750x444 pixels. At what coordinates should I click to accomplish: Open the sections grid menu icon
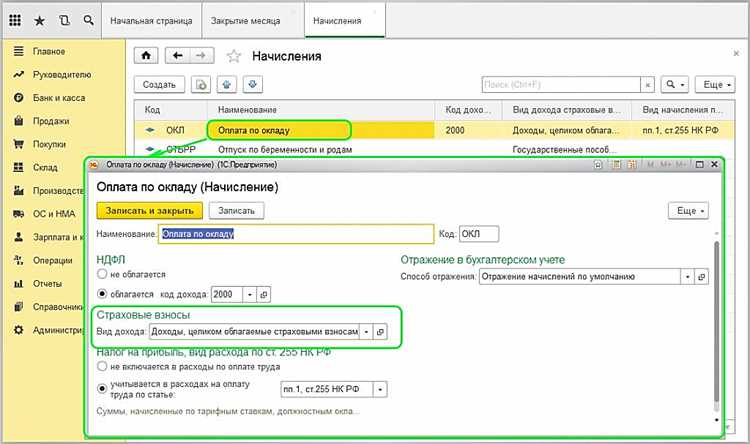point(15,21)
